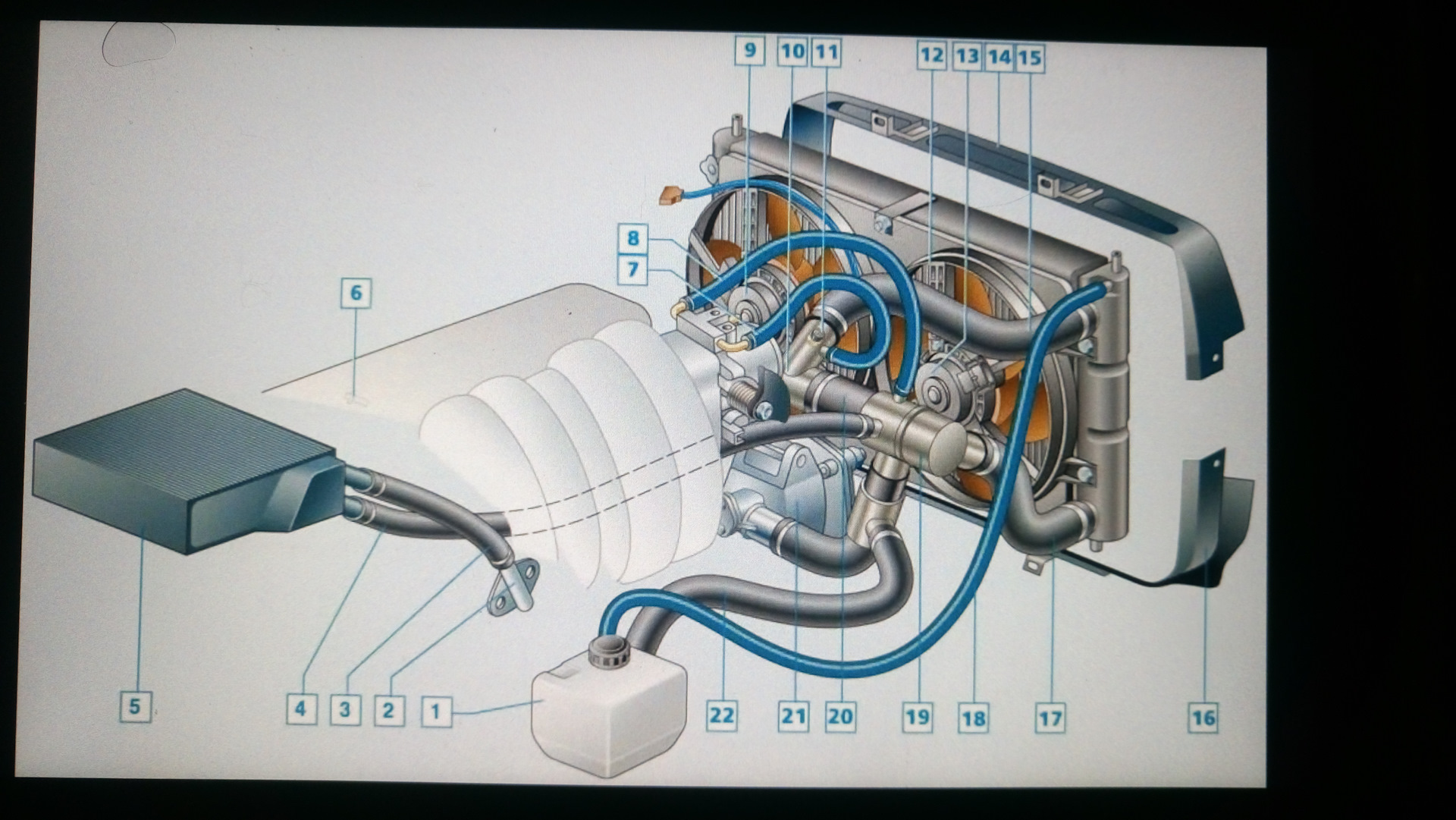This screenshot has height=820, width=1456.
Task: Select label number 3
Action: click(345, 710)
